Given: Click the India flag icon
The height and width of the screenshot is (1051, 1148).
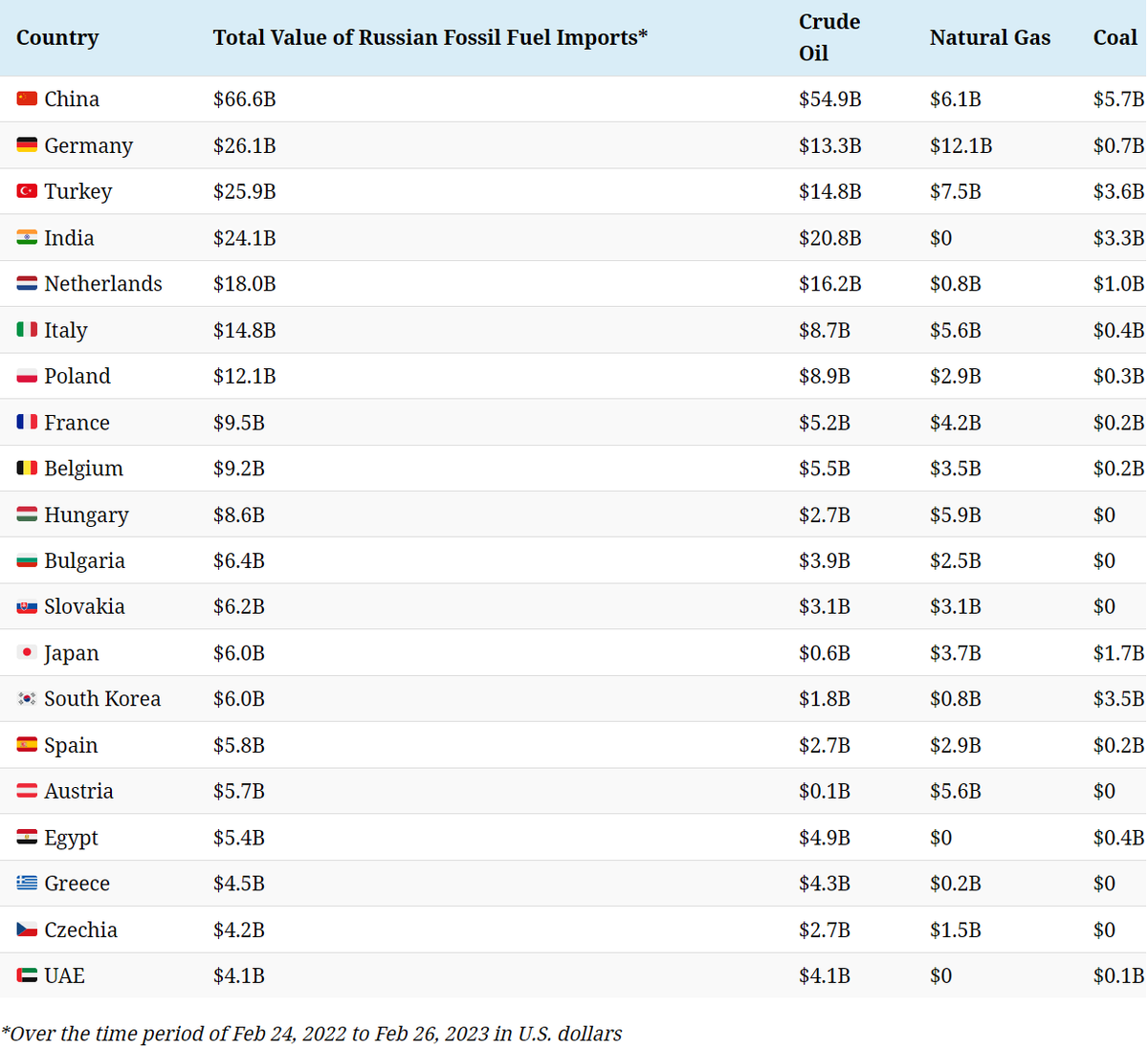Looking at the screenshot, I should pos(27,237).
